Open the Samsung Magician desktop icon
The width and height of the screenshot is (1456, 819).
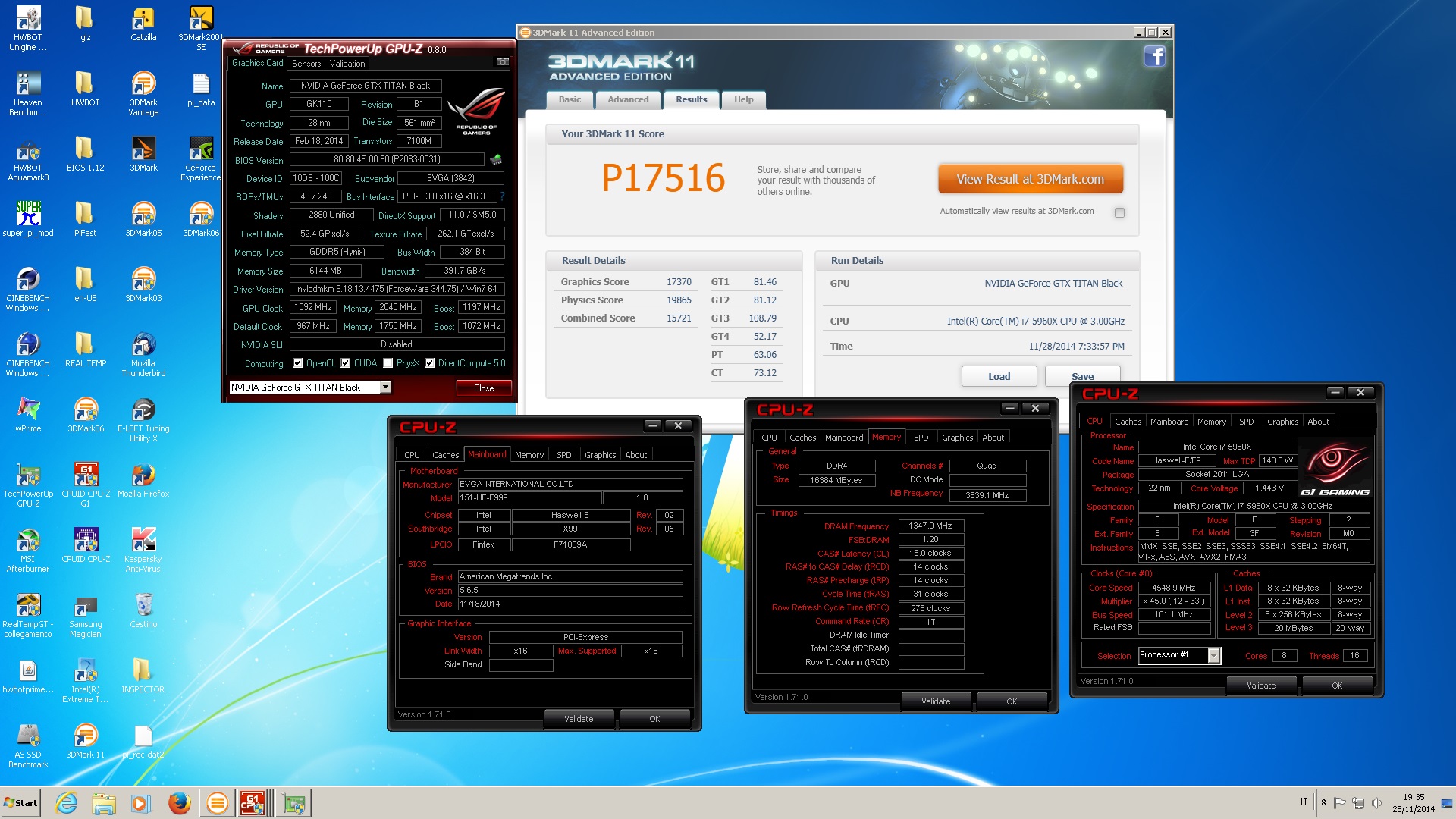[x=85, y=615]
